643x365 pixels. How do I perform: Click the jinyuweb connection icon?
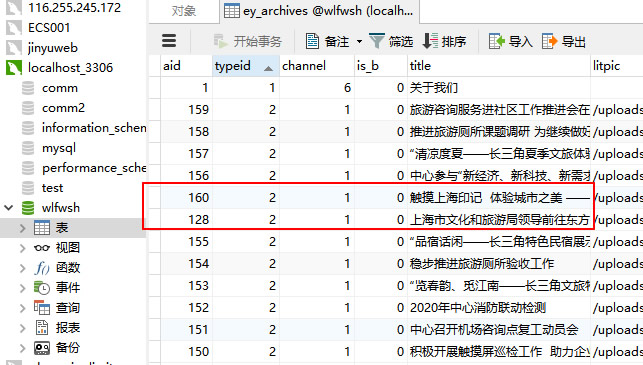point(14,48)
